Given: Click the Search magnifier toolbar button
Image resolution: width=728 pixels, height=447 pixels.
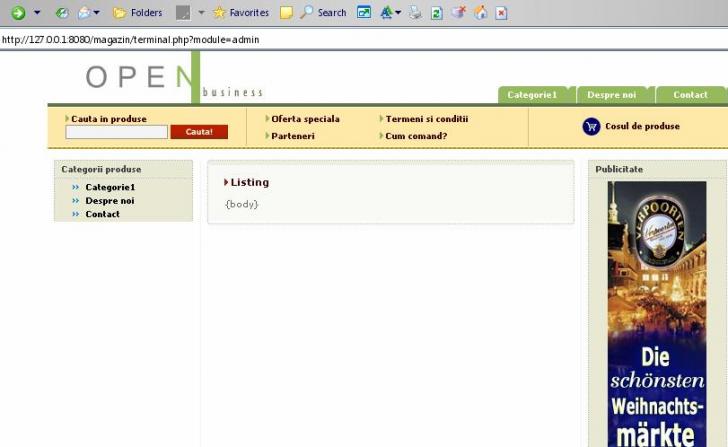Looking at the screenshot, I should click(323, 13).
